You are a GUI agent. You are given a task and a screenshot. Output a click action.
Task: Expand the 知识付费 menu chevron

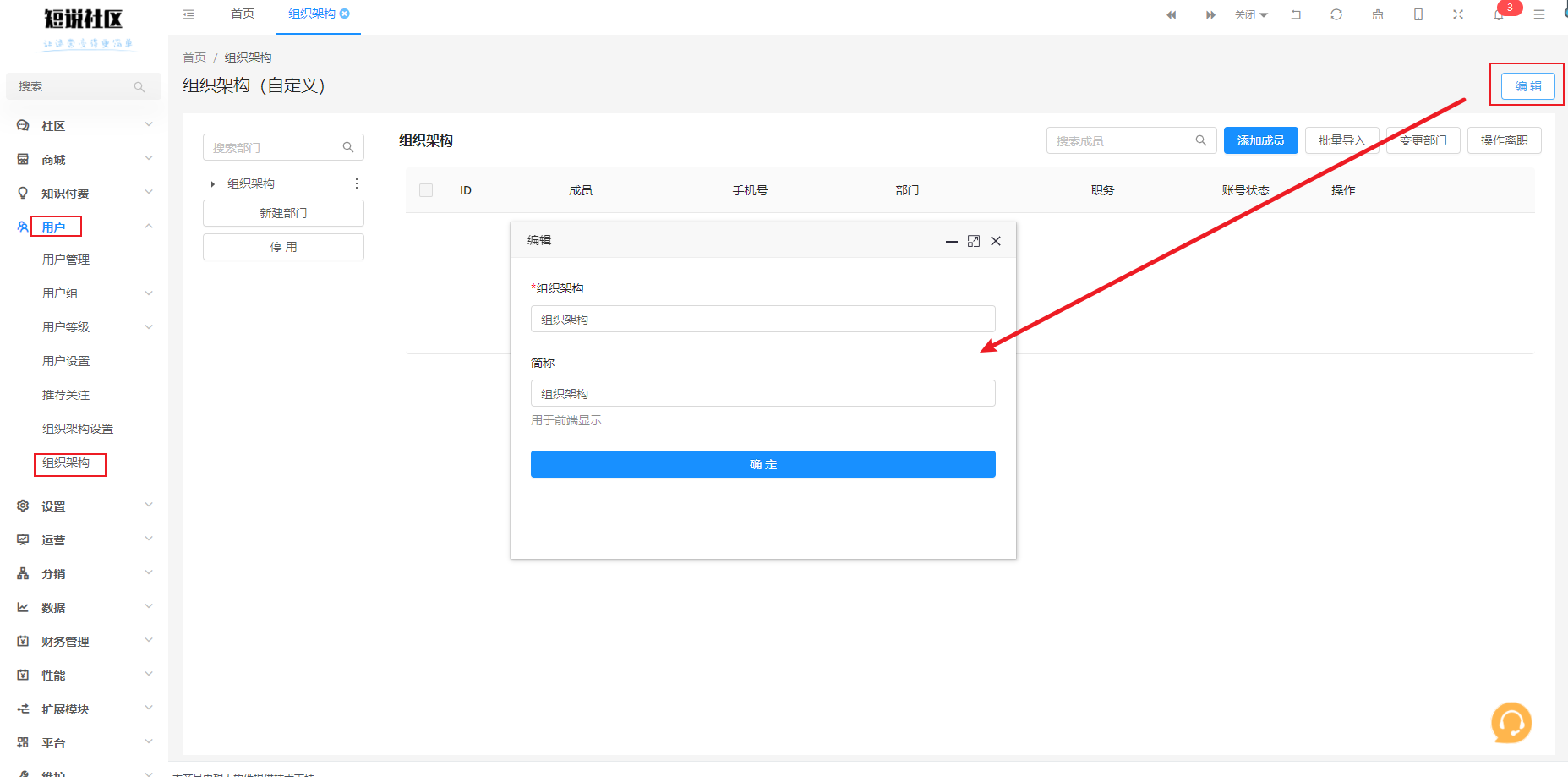click(x=149, y=192)
